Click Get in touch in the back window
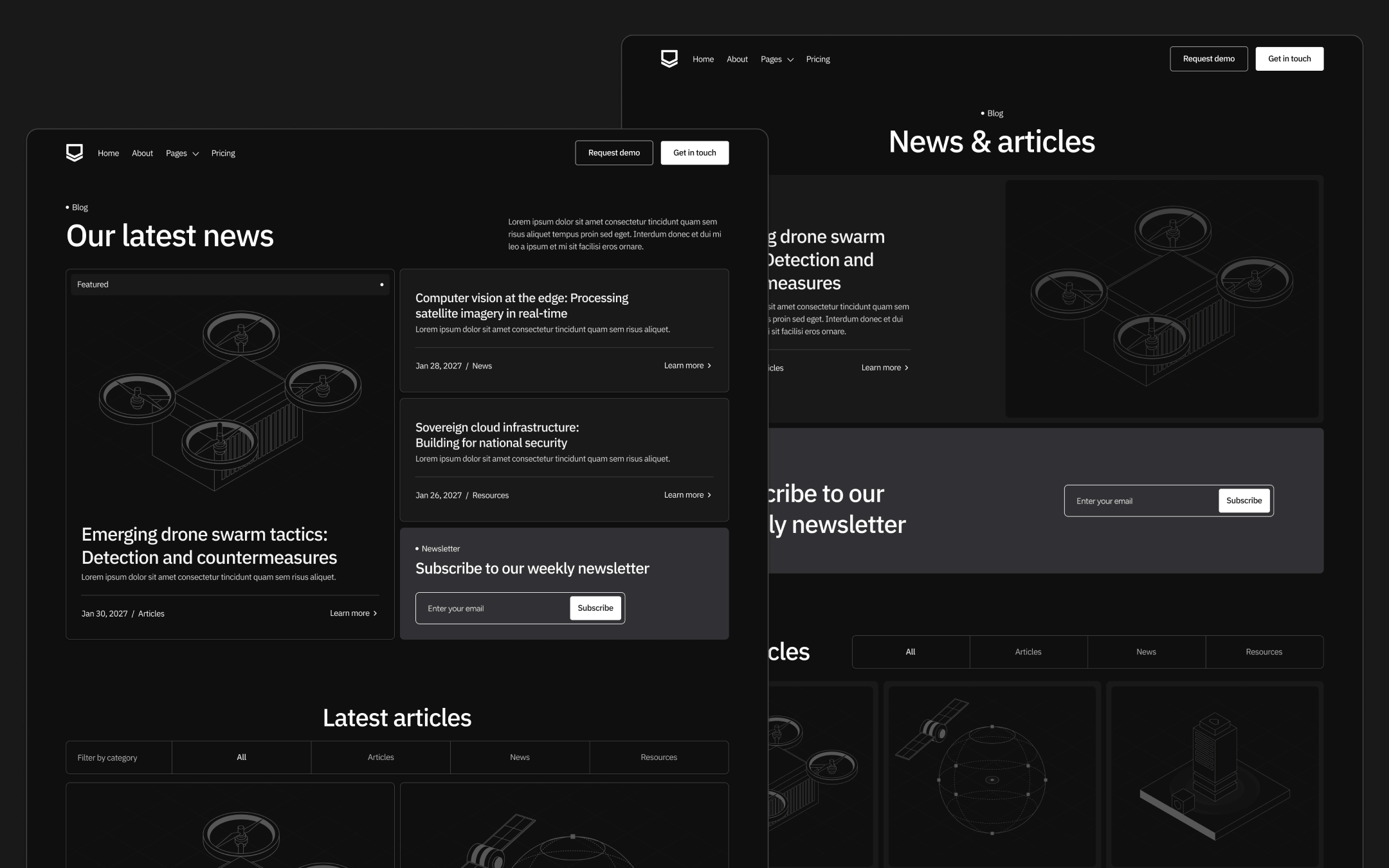This screenshot has height=868, width=1389. (x=1289, y=59)
